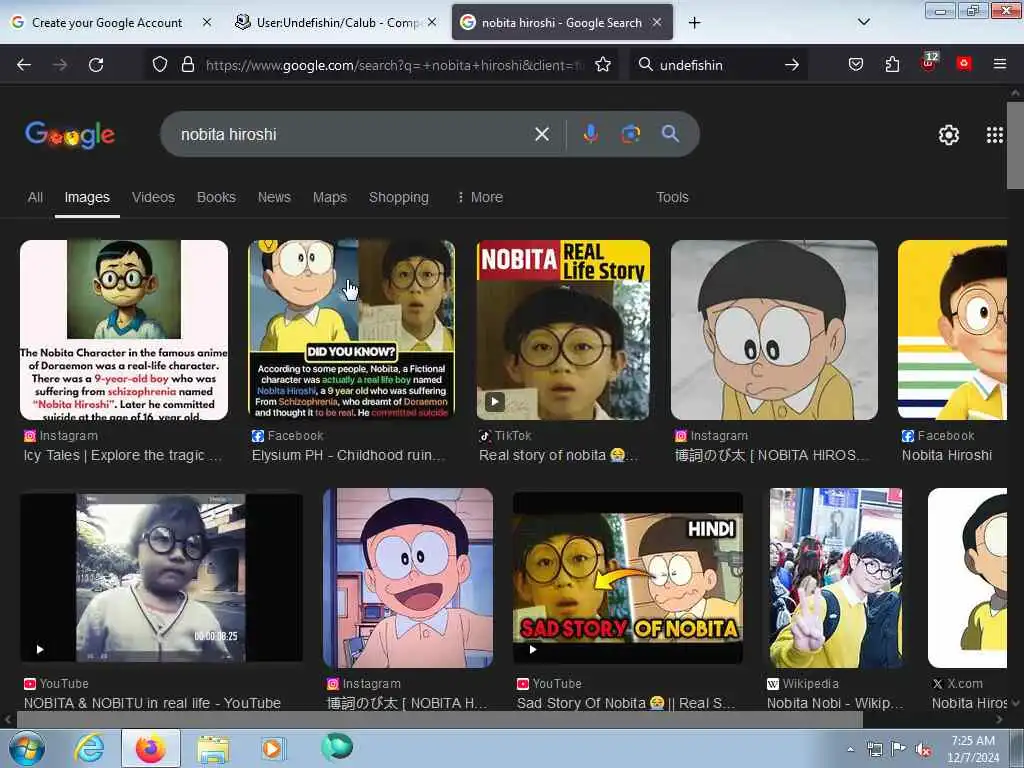Screen dimensions: 1024x768
Task: Open the uBlock extension with badge 12
Action: pyautogui.click(x=929, y=63)
